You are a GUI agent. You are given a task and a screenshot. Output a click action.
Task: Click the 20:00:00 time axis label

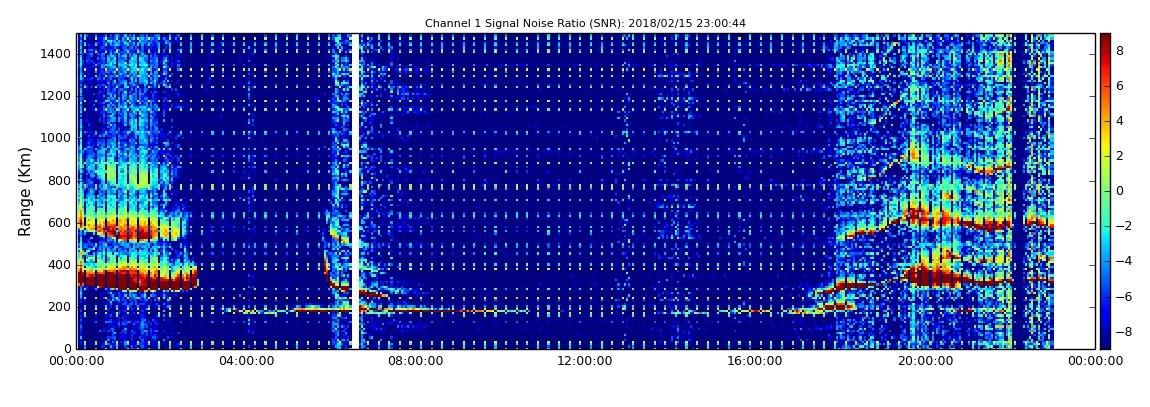[x=924, y=361]
